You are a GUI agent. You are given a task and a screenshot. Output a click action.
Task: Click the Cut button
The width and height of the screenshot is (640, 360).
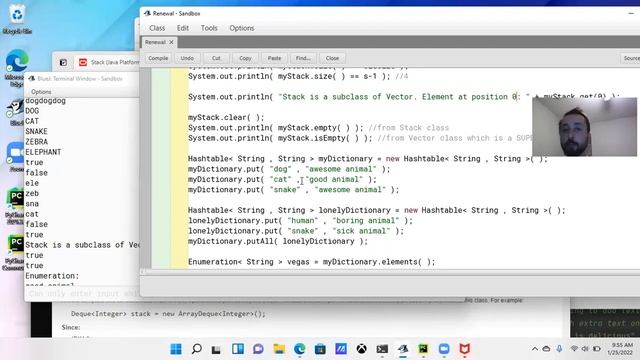pos(216,58)
